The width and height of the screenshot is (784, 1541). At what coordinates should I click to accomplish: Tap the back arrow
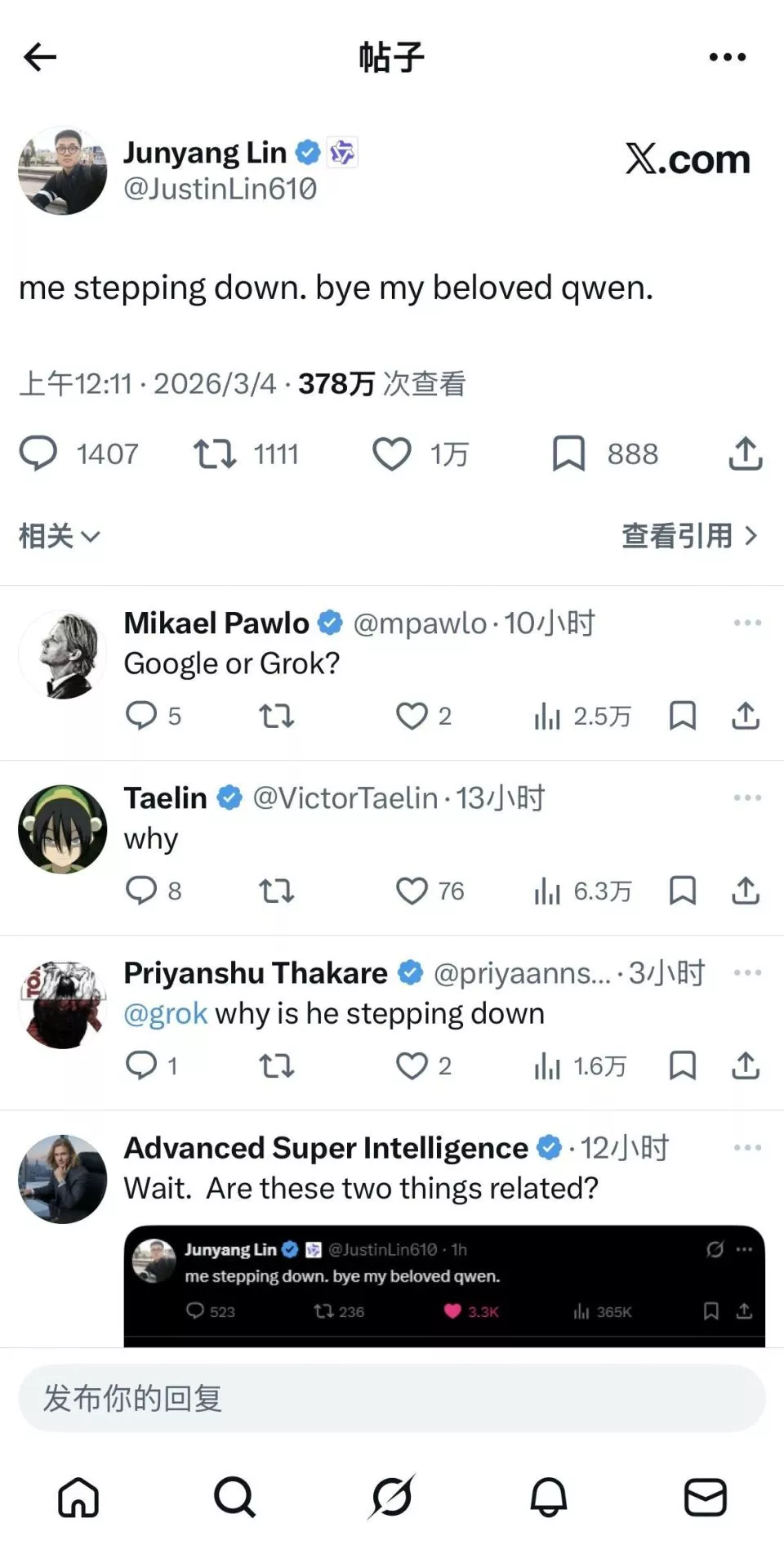pos(39,57)
